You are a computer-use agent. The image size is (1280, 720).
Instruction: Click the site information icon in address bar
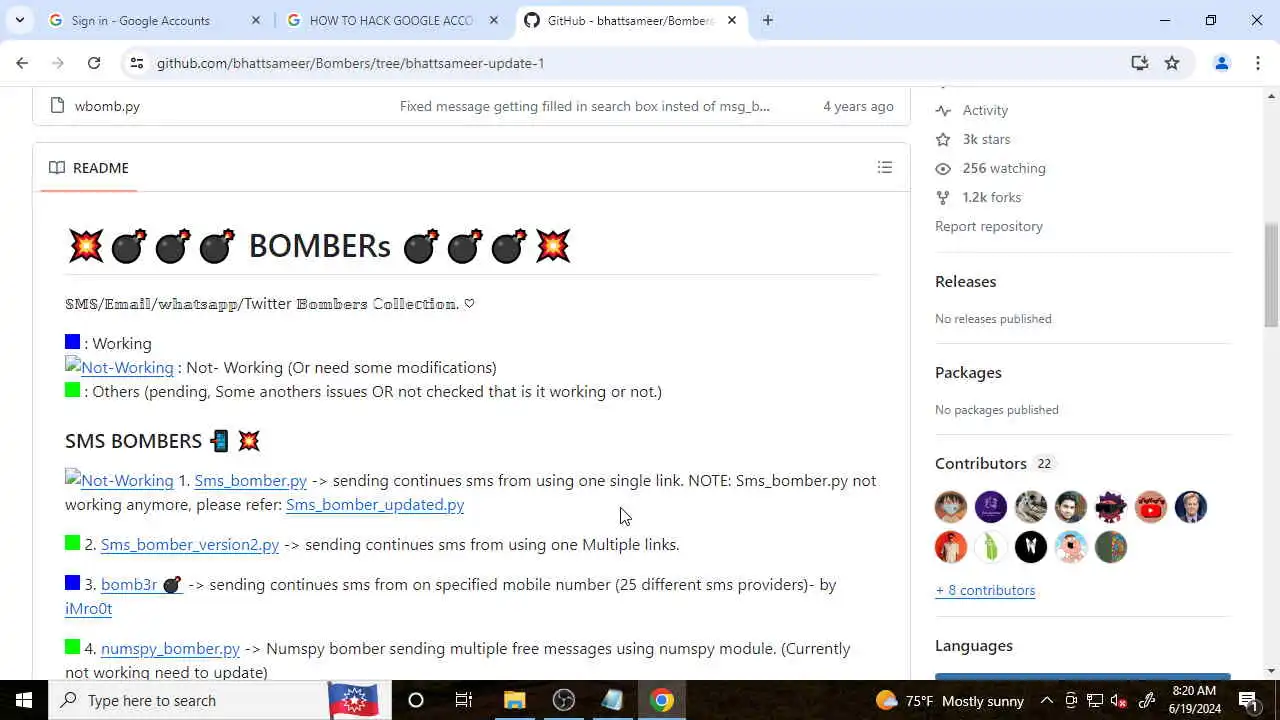(x=137, y=63)
